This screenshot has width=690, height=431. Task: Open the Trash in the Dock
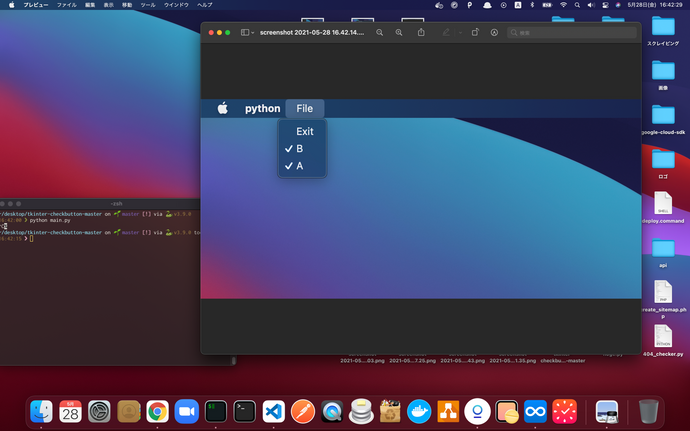click(x=648, y=412)
